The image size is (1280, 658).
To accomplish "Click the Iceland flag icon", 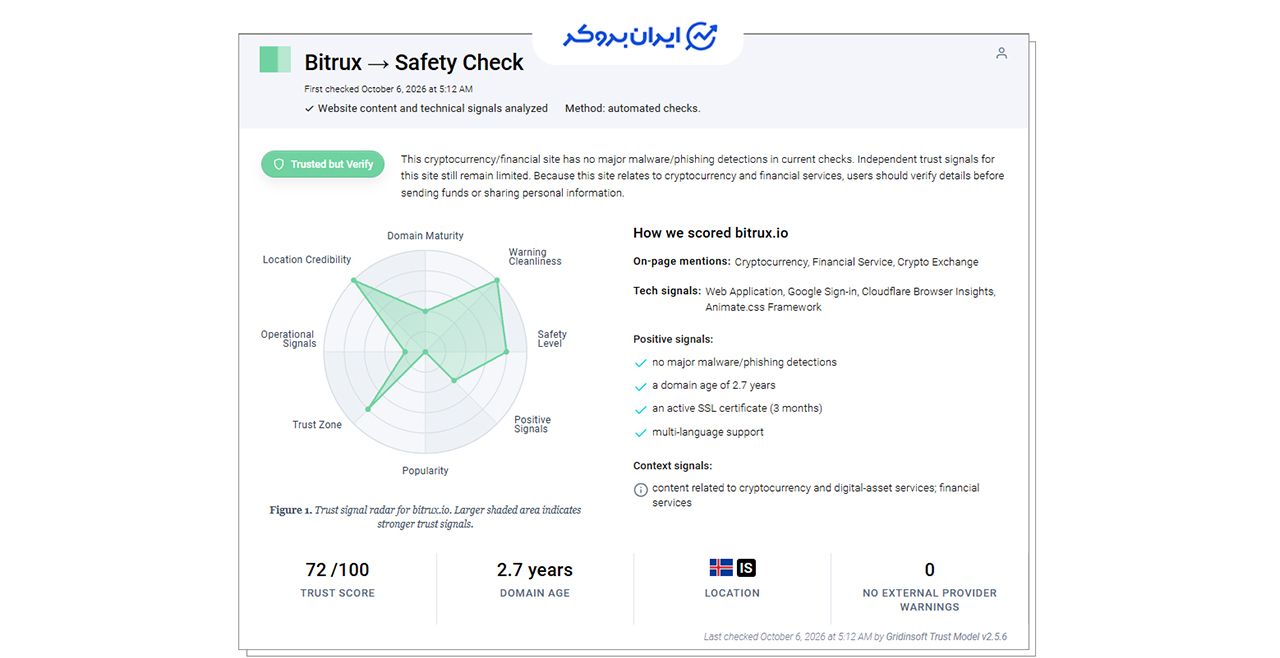I will 721,568.
